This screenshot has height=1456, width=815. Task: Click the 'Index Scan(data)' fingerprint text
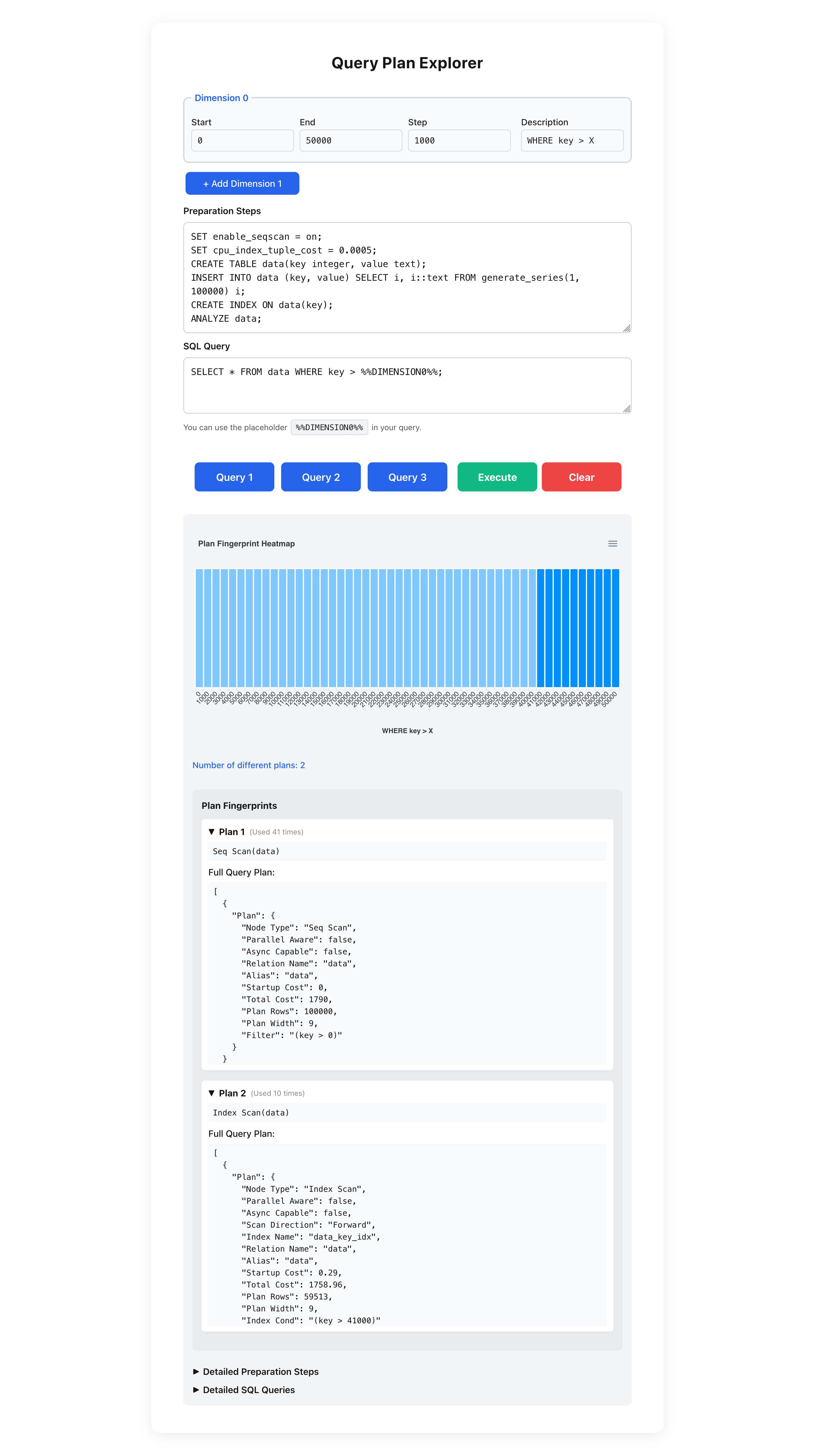[251, 1113]
